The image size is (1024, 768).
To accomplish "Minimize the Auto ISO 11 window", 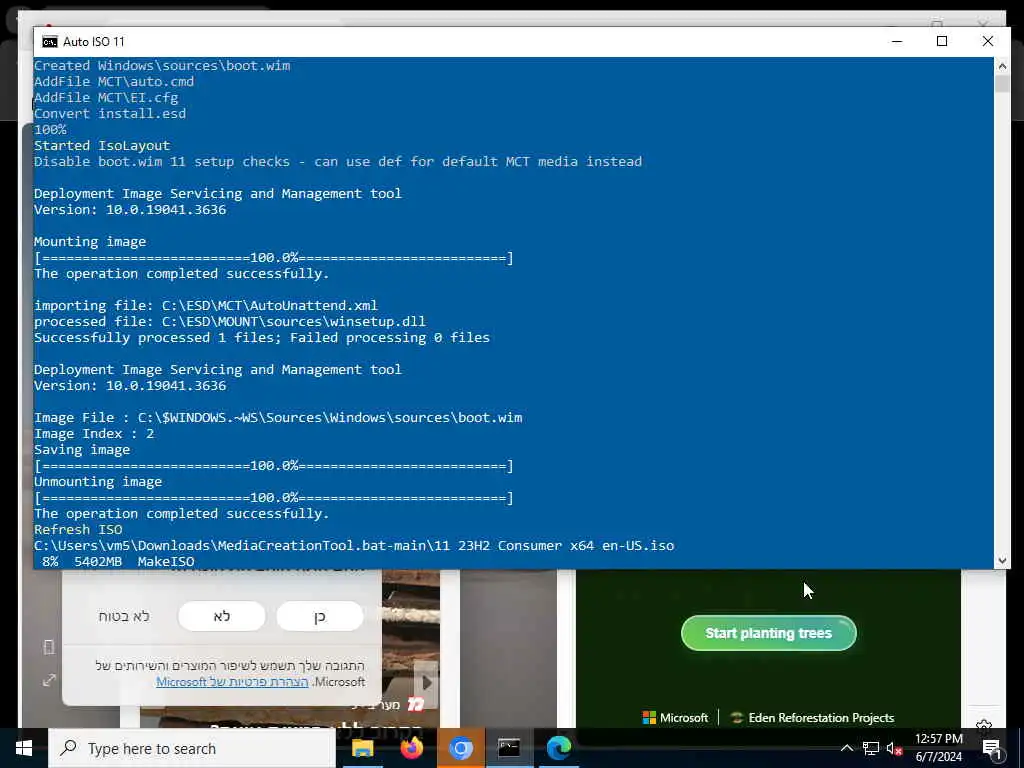I will (897, 41).
